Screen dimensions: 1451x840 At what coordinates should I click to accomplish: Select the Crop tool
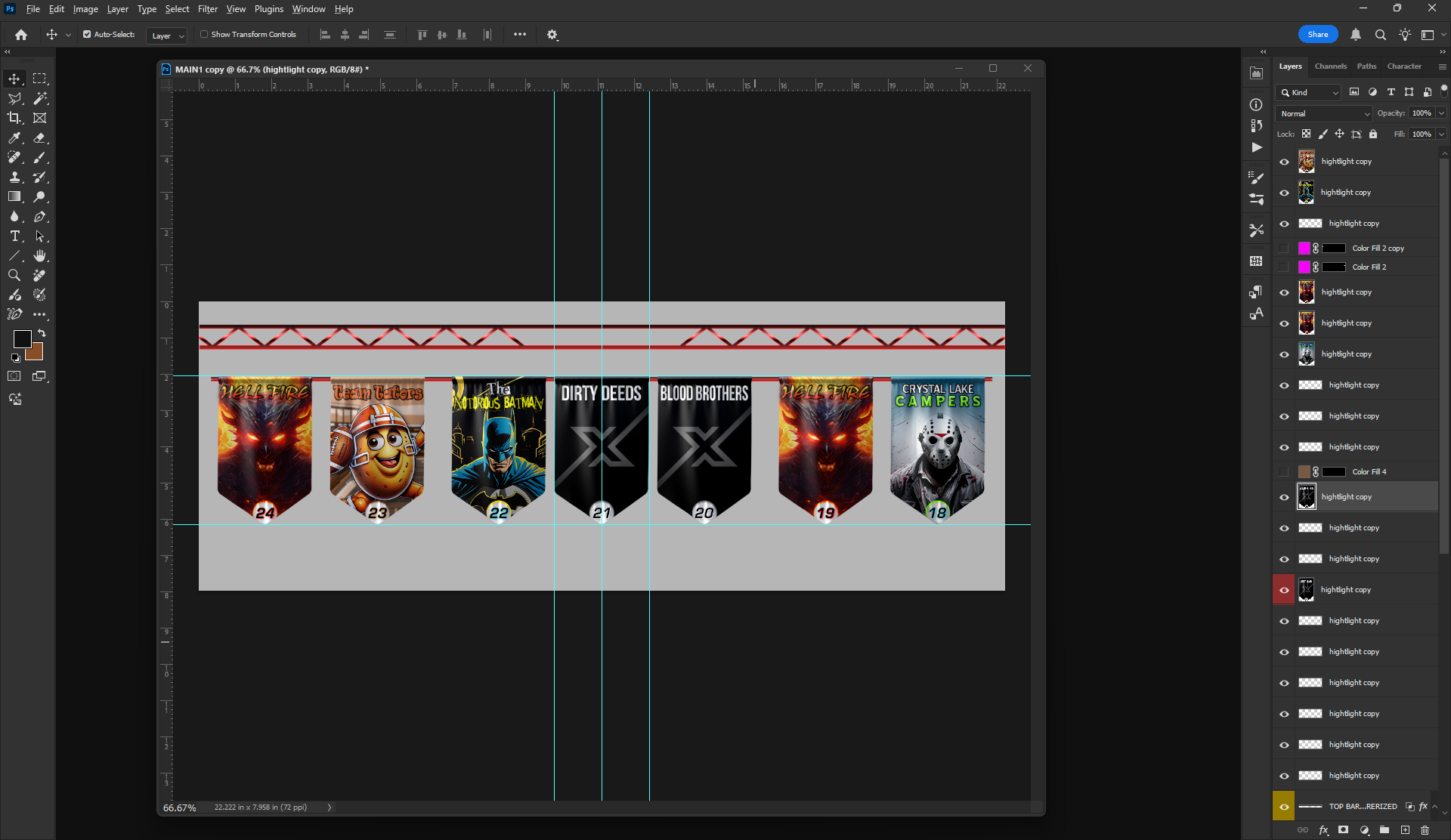point(14,118)
